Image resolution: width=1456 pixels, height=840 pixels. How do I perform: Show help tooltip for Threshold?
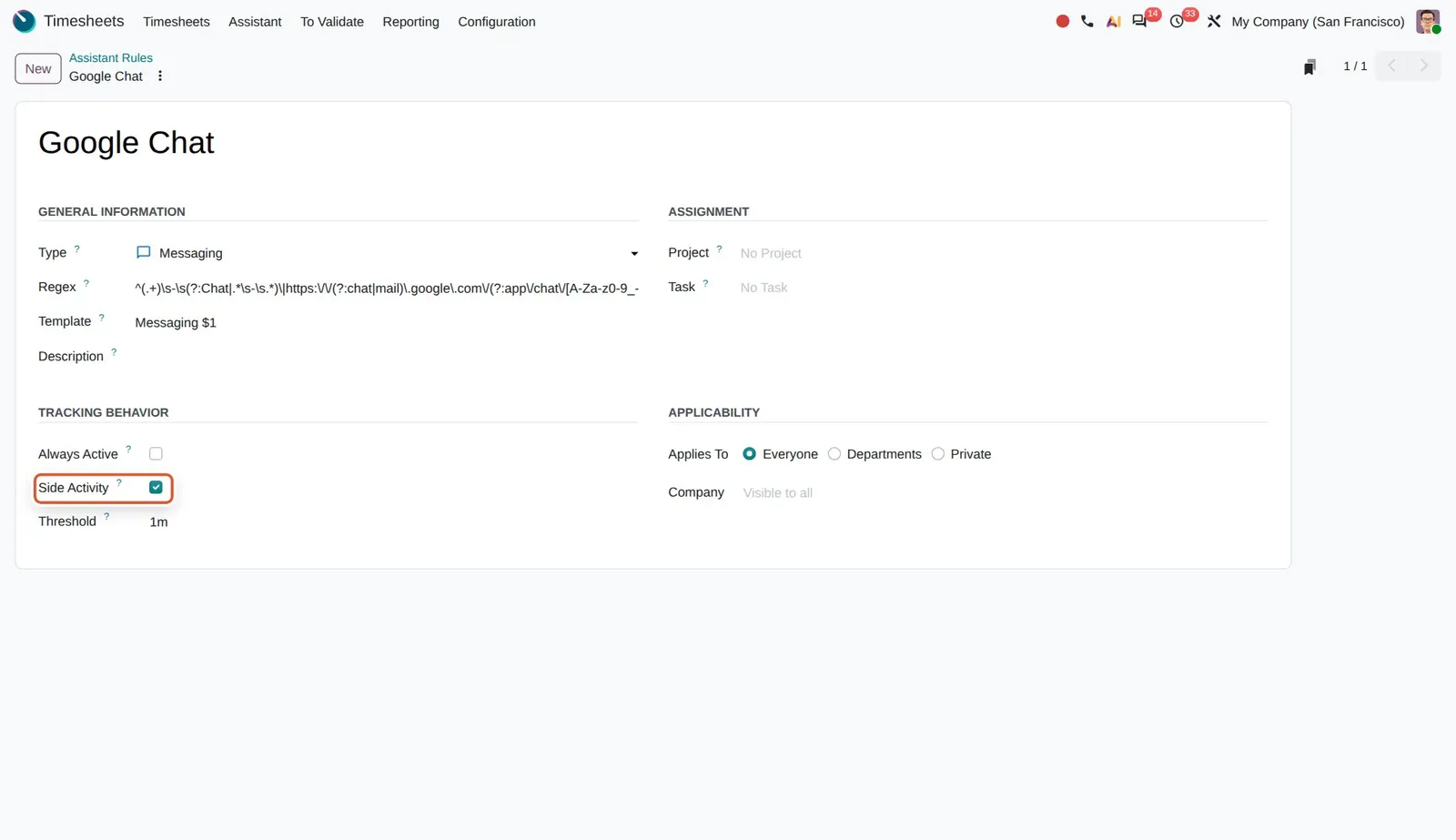click(106, 517)
